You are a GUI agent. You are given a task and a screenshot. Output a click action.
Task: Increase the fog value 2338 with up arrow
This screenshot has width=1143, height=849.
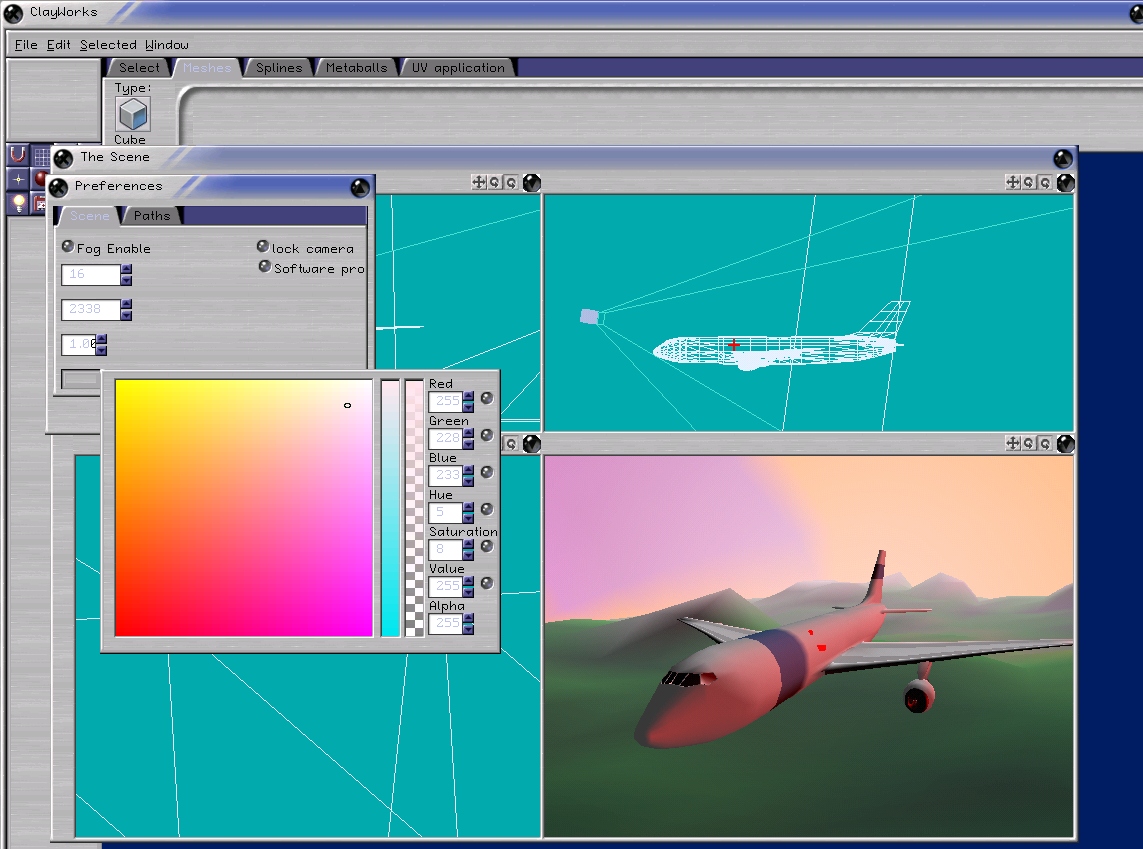(126, 304)
